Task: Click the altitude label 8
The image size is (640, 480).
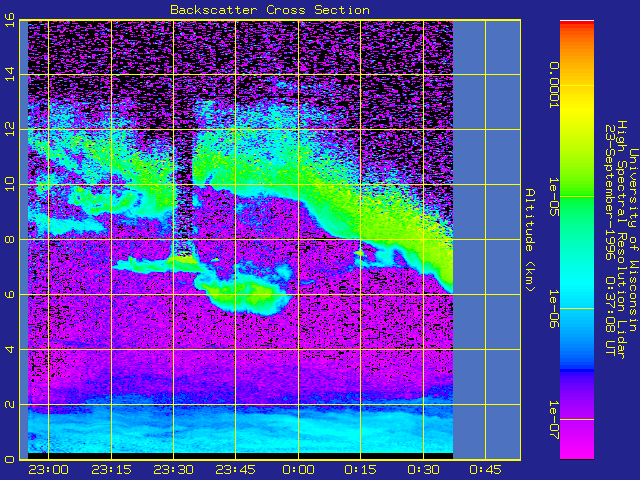Action: 10,240
